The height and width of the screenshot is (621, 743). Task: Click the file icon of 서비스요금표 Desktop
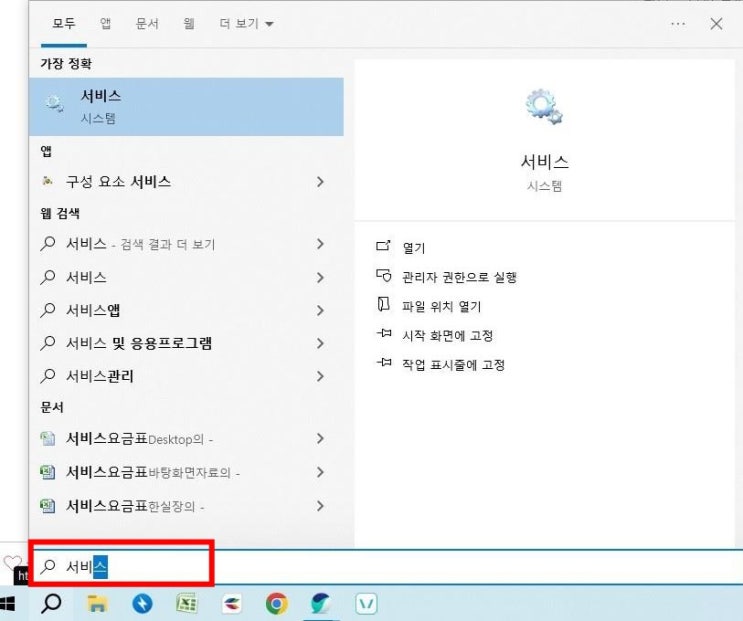pos(47,439)
